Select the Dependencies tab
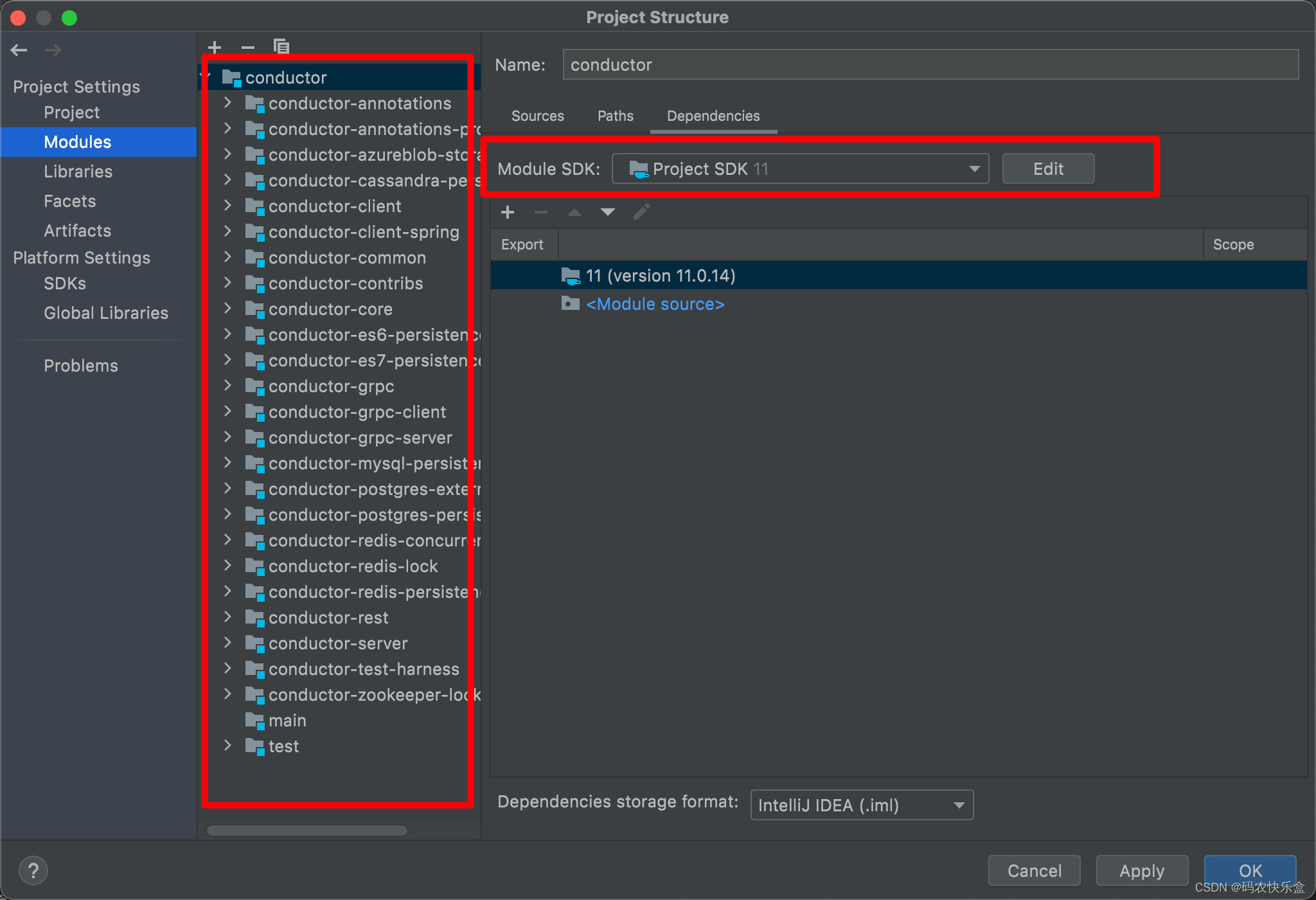 pyautogui.click(x=713, y=116)
